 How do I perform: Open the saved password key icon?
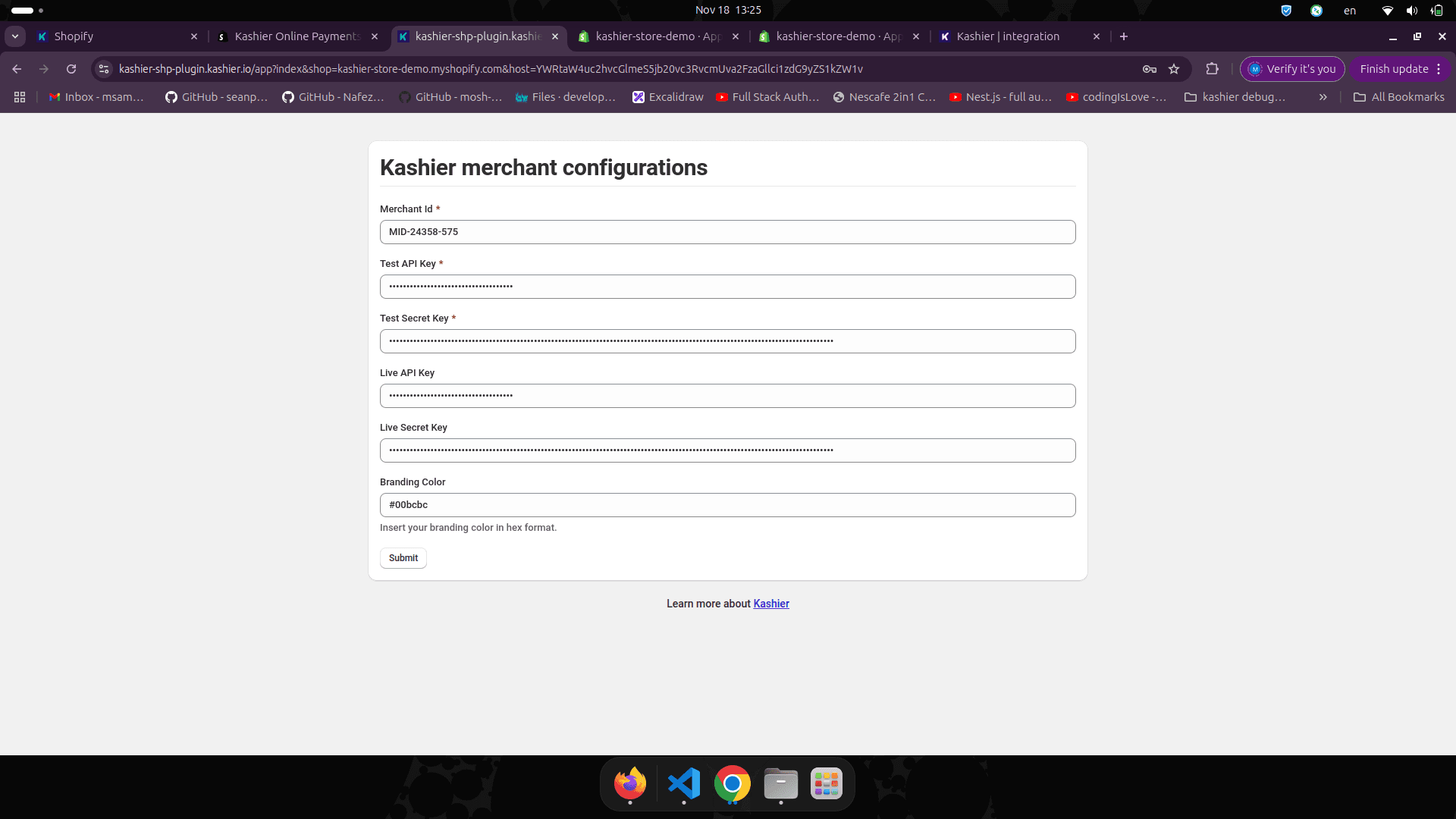1150,69
